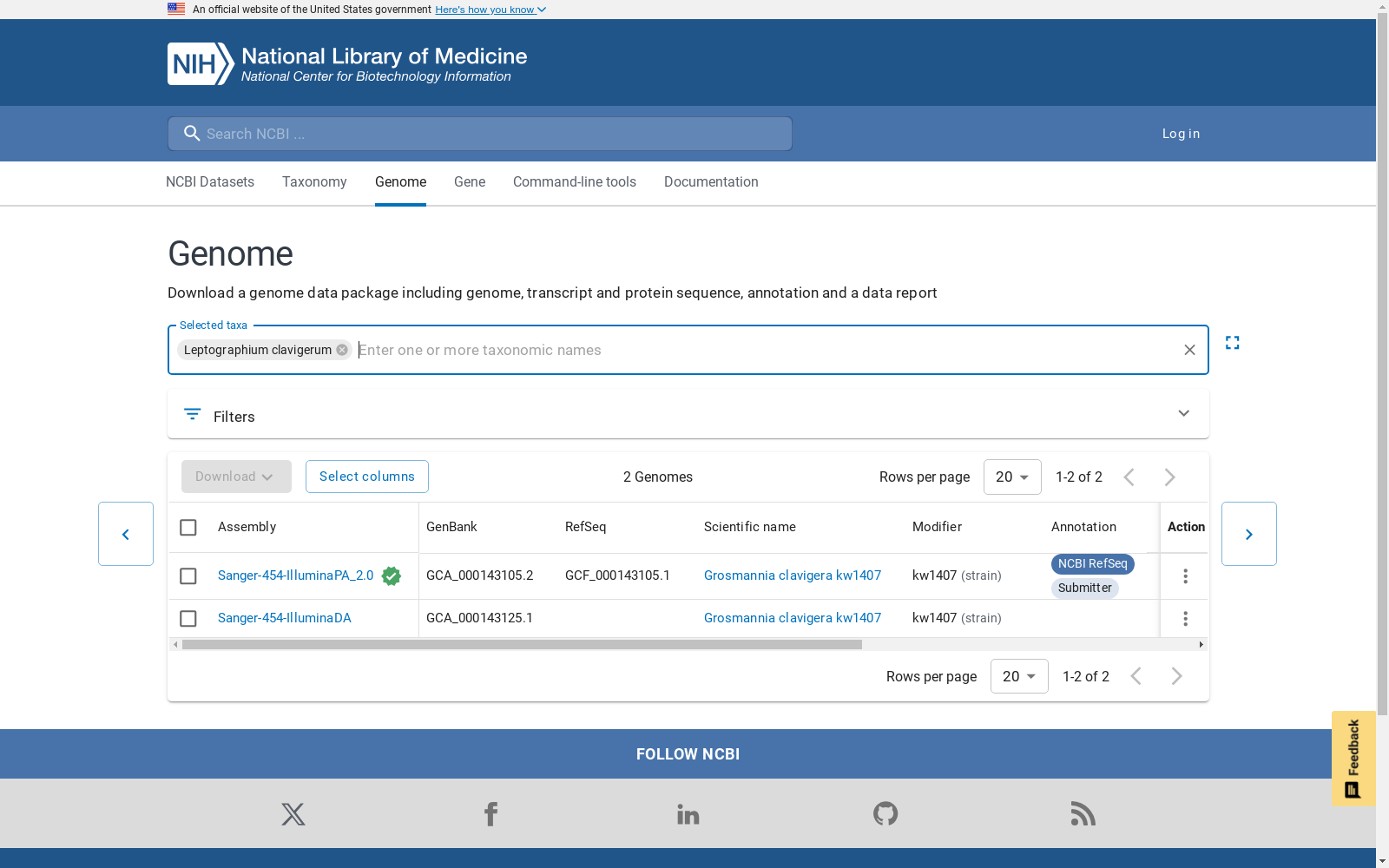Open Documentation tab
1389x868 pixels.
[x=711, y=181]
